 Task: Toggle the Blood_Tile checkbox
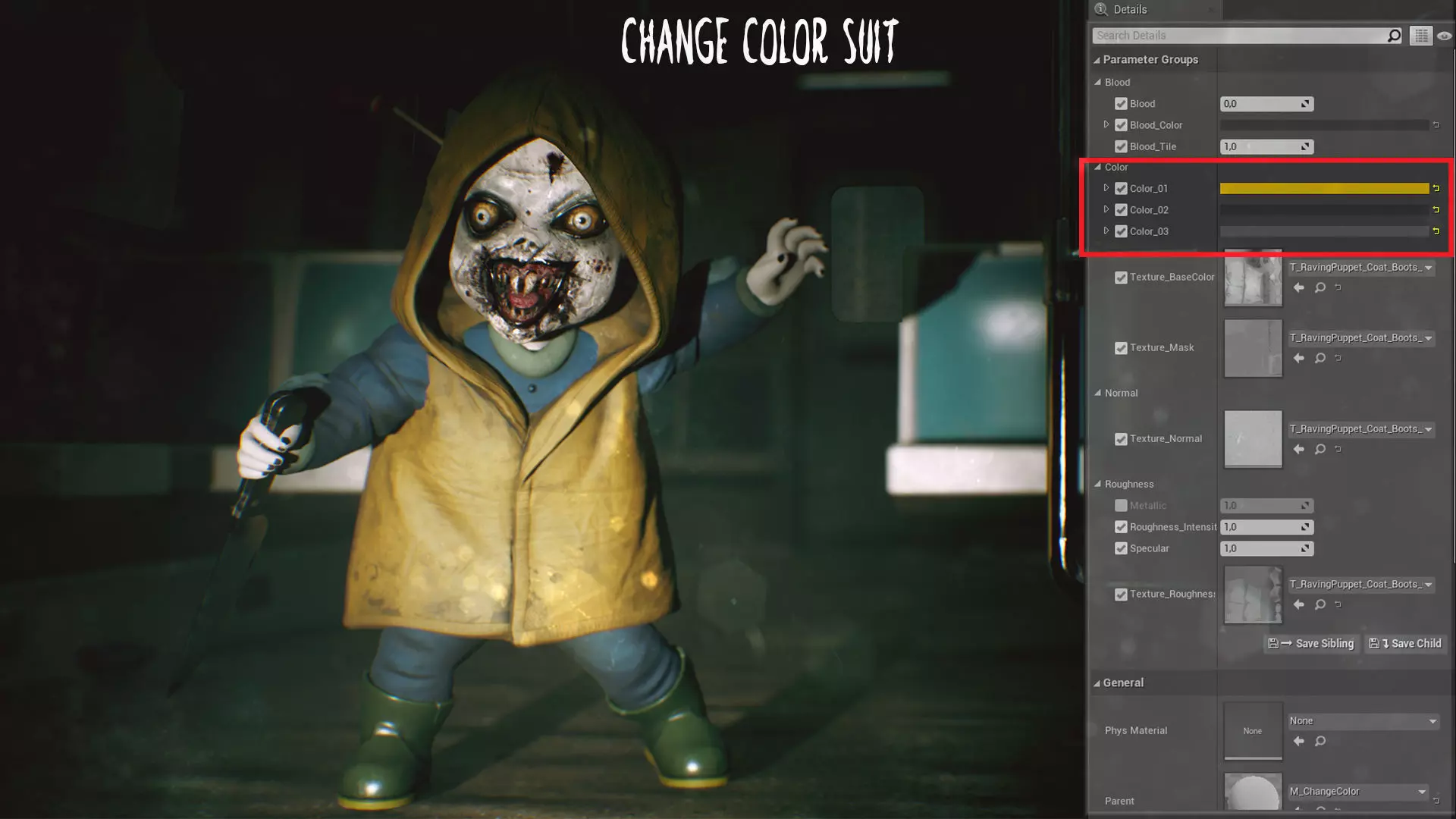tap(1121, 146)
